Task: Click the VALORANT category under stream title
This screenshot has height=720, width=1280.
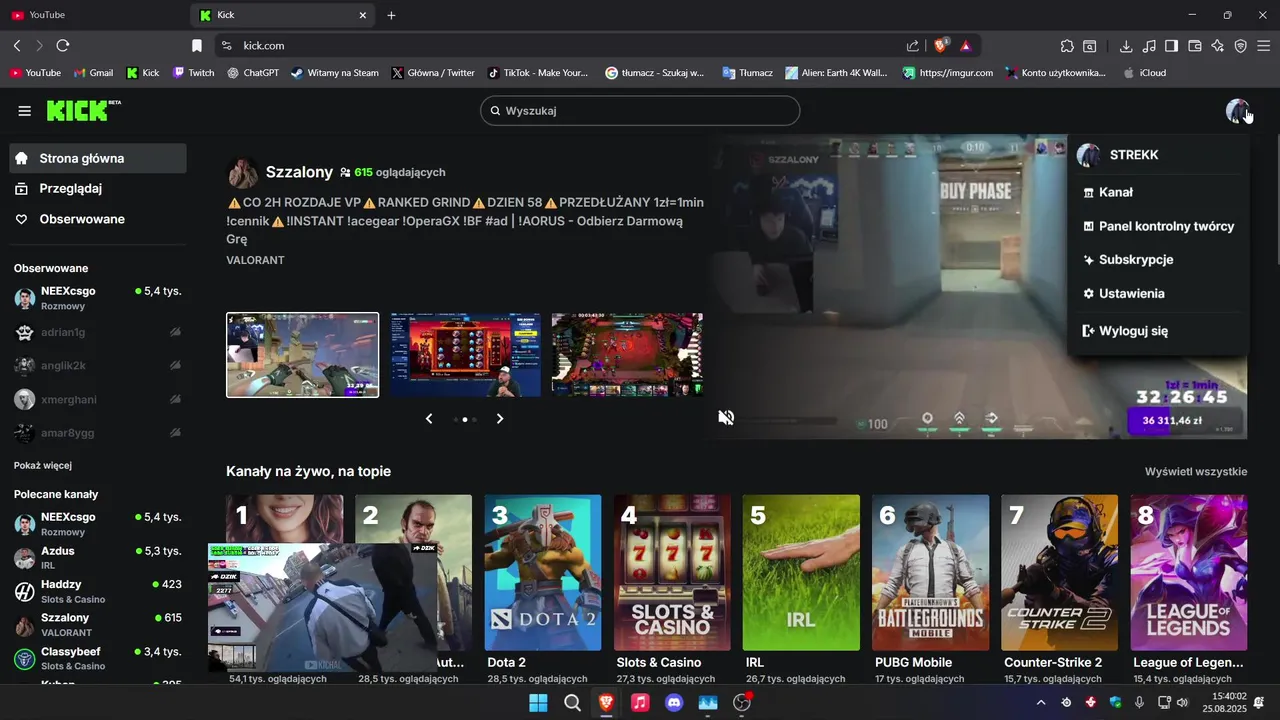Action: pos(255,260)
